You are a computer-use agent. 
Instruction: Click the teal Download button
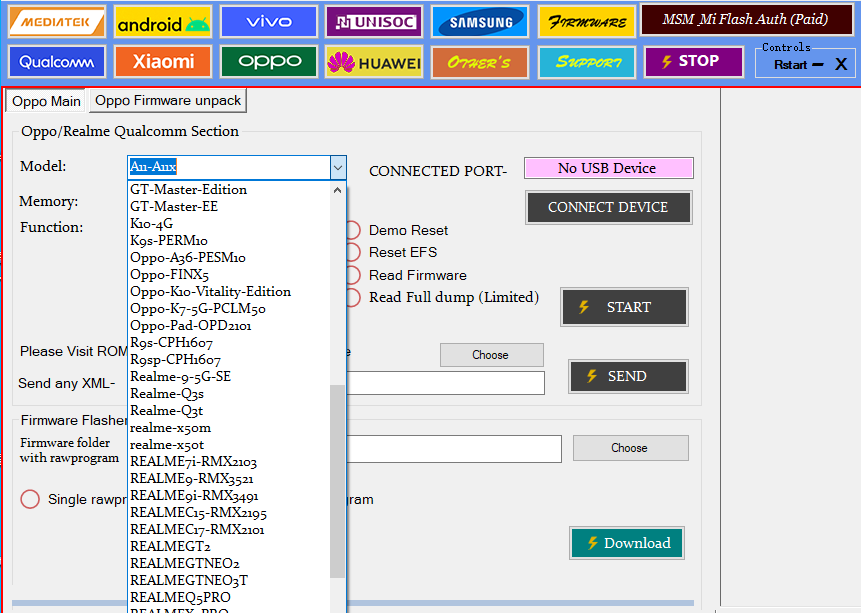627,543
